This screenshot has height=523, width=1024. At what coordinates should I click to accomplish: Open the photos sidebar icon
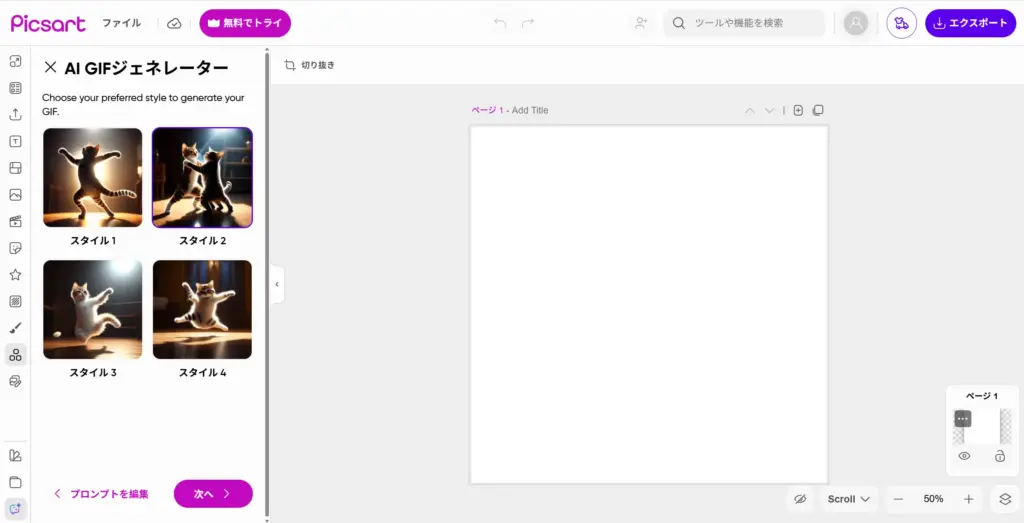(x=15, y=195)
